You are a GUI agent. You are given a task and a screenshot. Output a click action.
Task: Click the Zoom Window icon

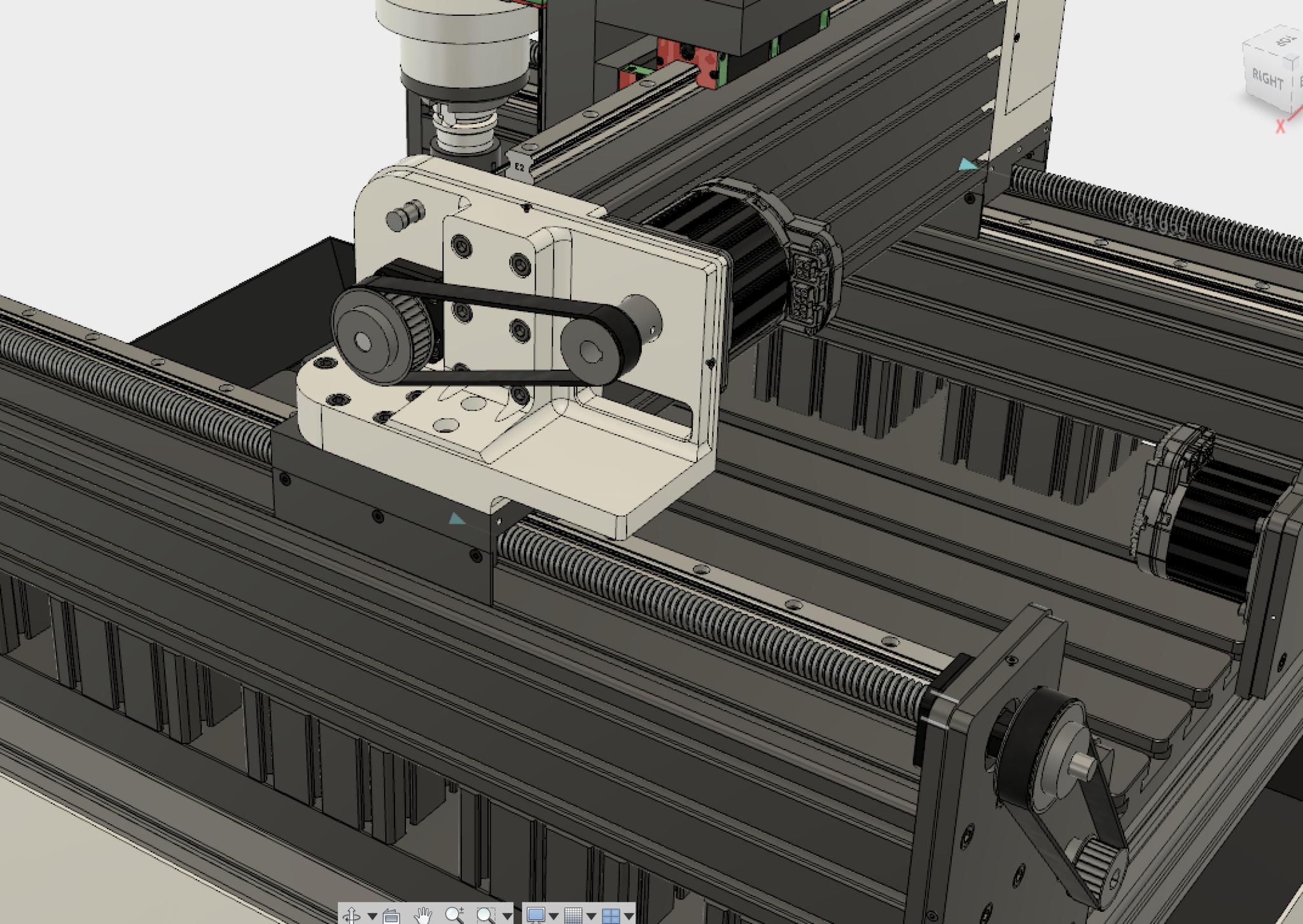point(485,915)
